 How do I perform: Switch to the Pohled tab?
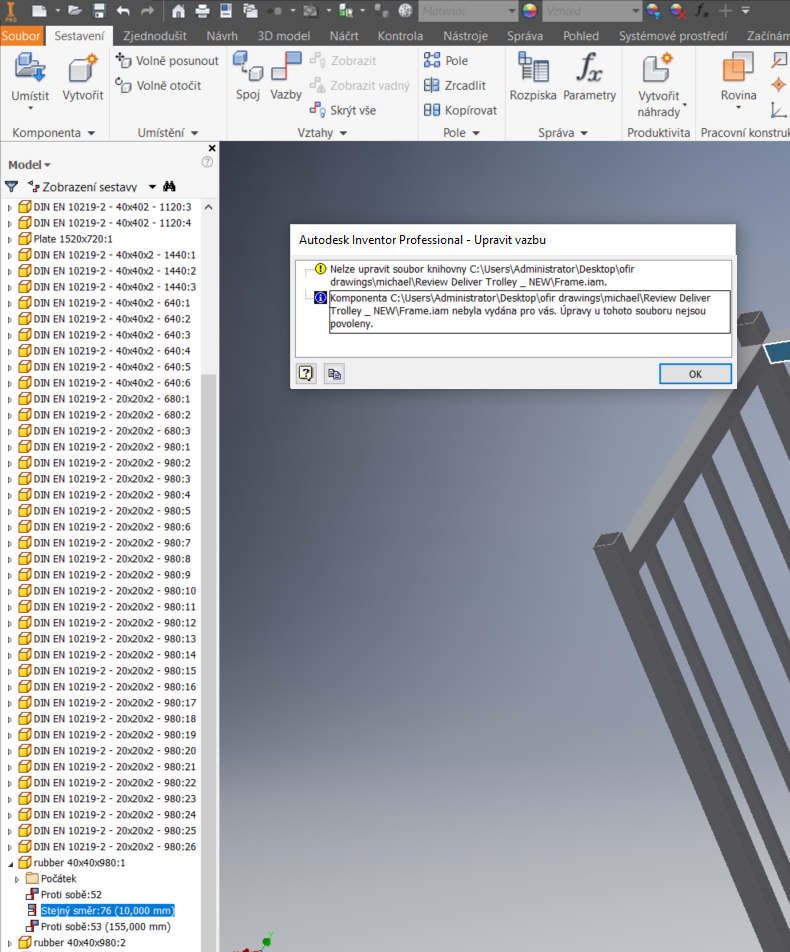(x=581, y=36)
